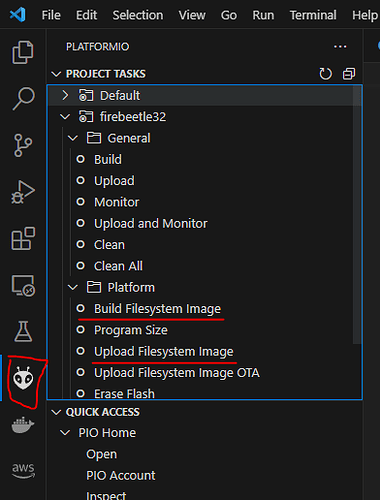This screenshot has height=500, width=380.
Task: Open Source Control view icon
Action: (23, 145)
